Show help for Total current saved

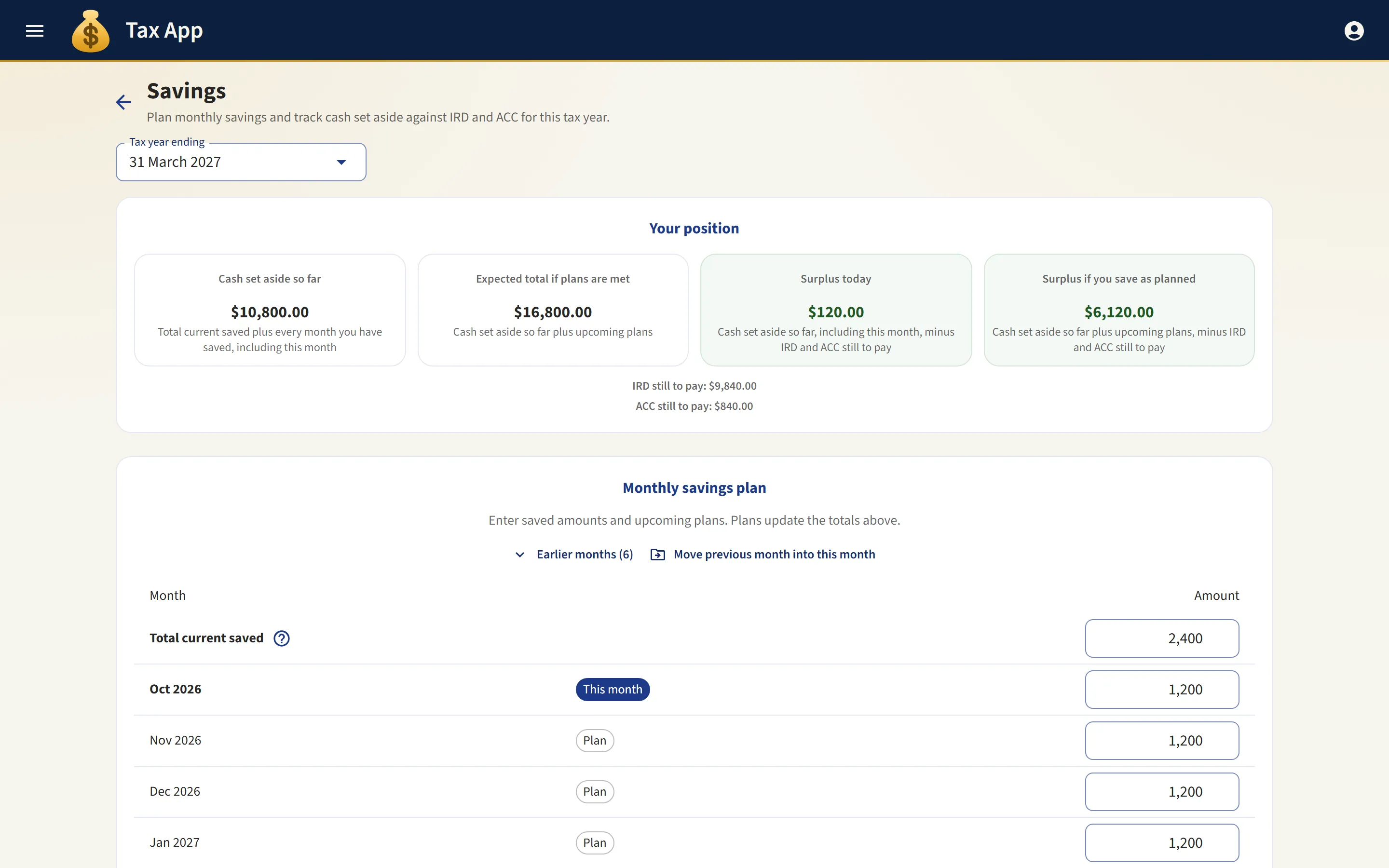click(x=281, y=638)
